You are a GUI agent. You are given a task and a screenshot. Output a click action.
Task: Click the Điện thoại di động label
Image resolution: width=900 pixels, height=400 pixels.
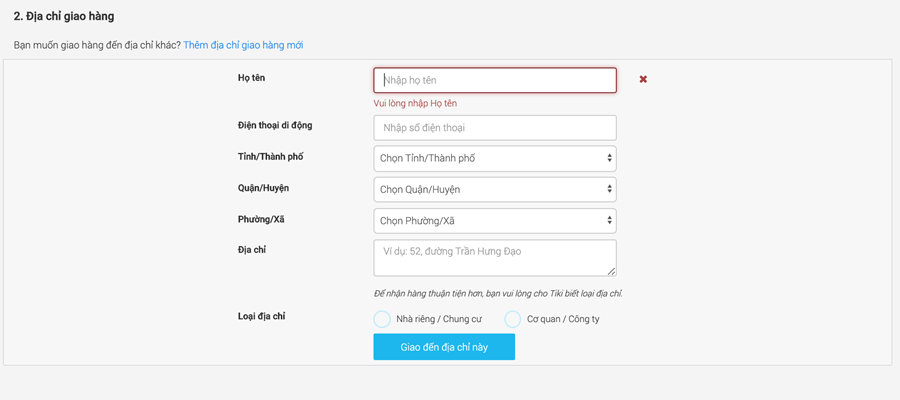coord(275,125)
